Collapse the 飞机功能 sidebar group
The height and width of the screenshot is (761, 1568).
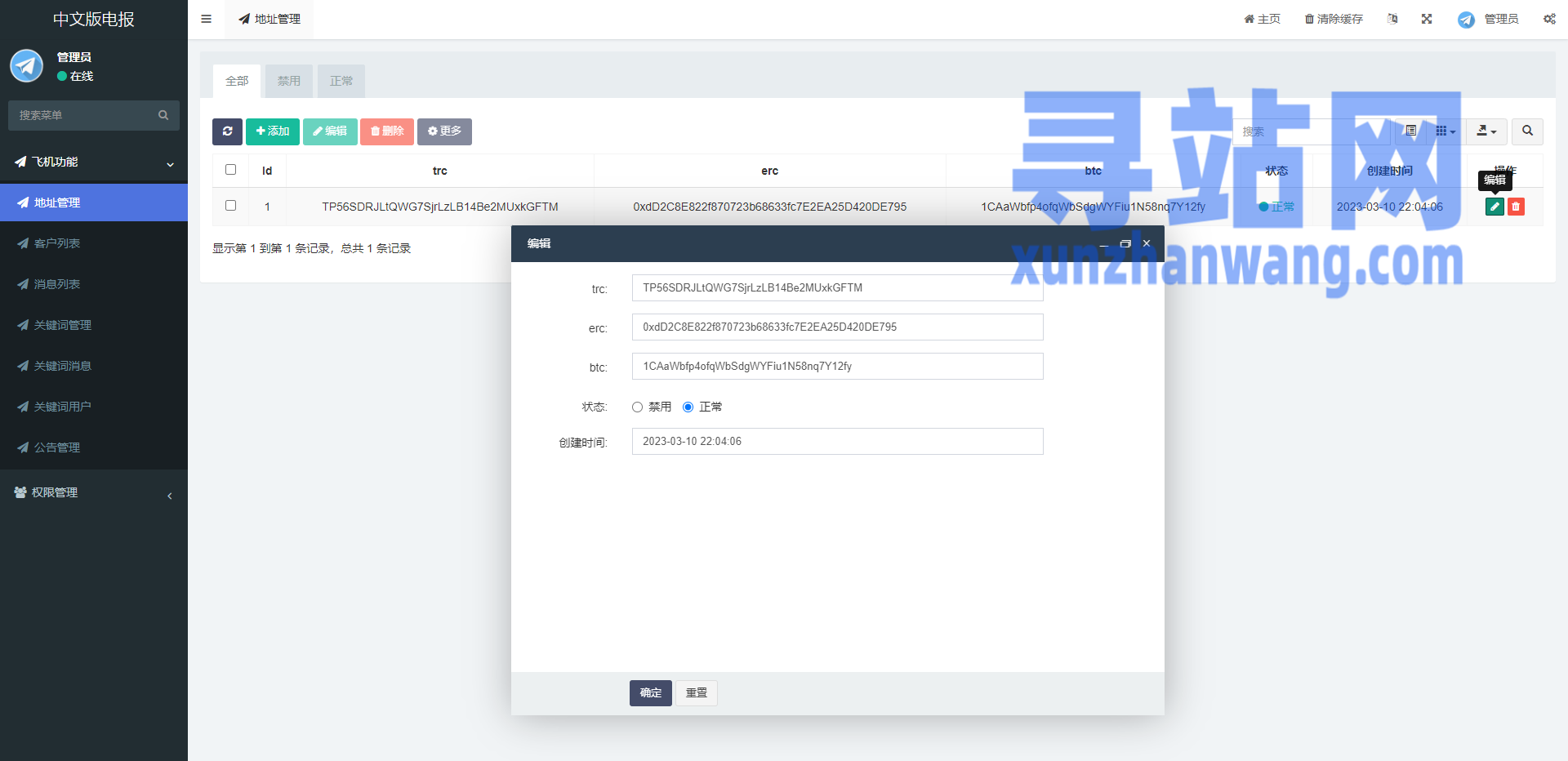[94, 162]
